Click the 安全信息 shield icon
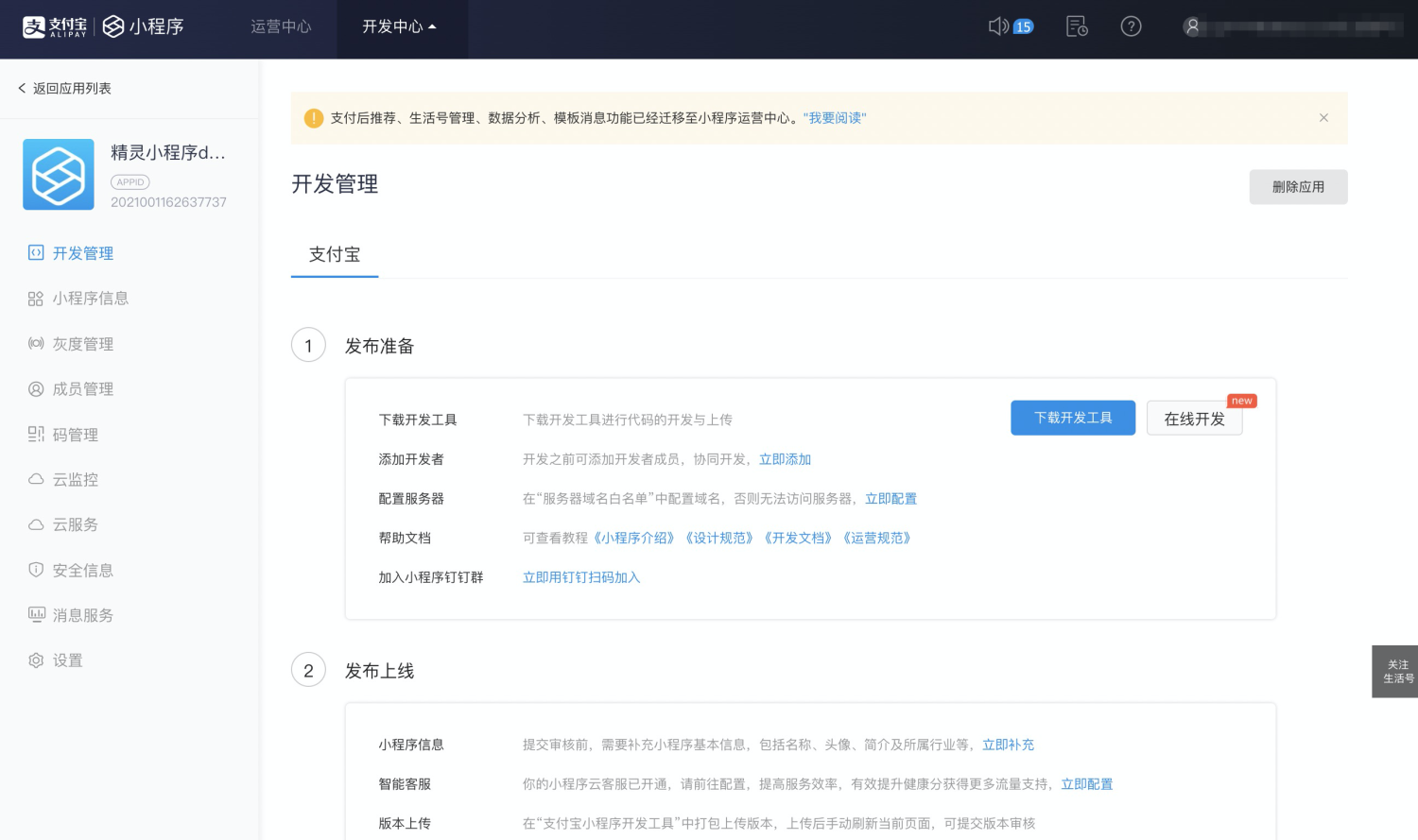The height and width of the screenshot is (840, 1418). tap(36, 570)
